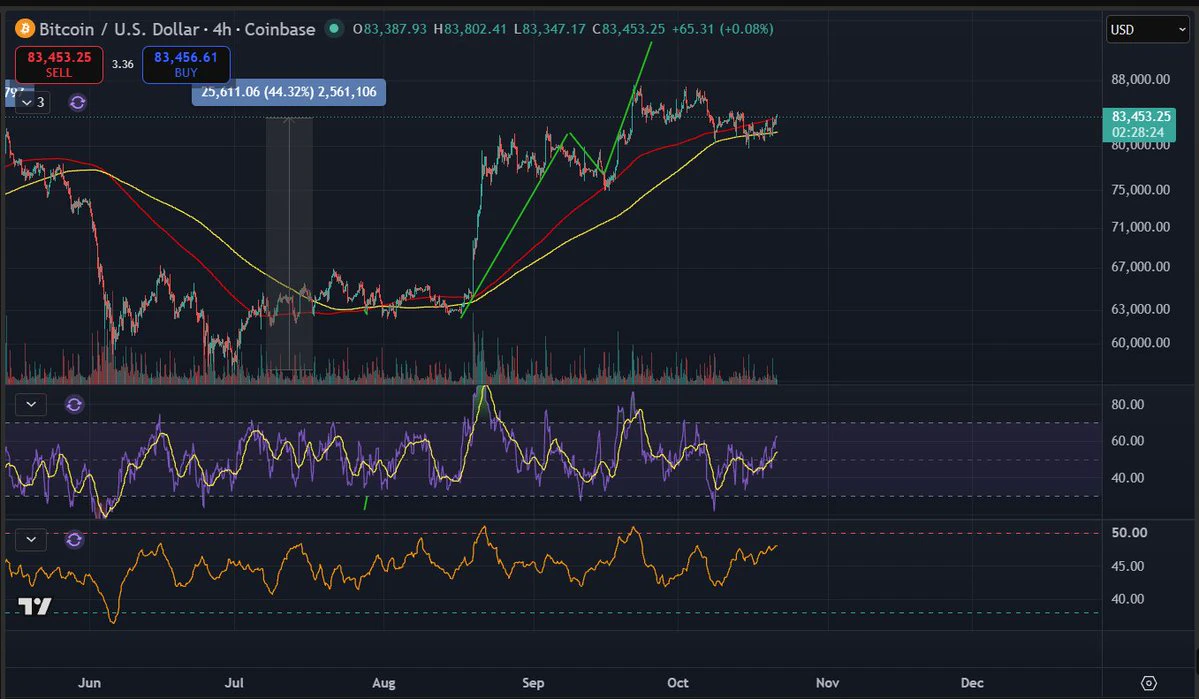Click the orange Bitcoin symbol logo
The width and height of the screenshot is (1199, 699).
24,29
